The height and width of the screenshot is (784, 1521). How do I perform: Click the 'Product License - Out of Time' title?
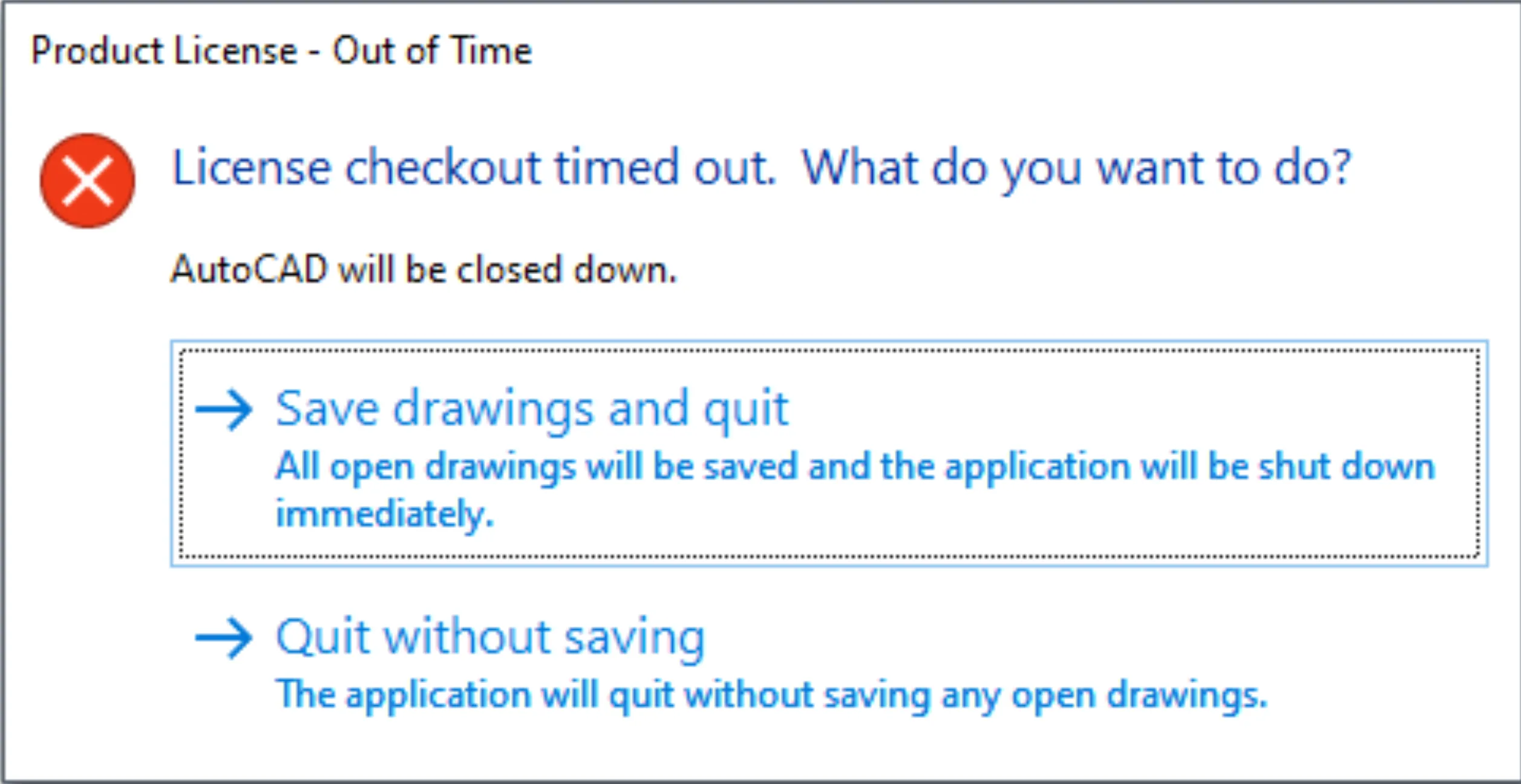(281, 50)
